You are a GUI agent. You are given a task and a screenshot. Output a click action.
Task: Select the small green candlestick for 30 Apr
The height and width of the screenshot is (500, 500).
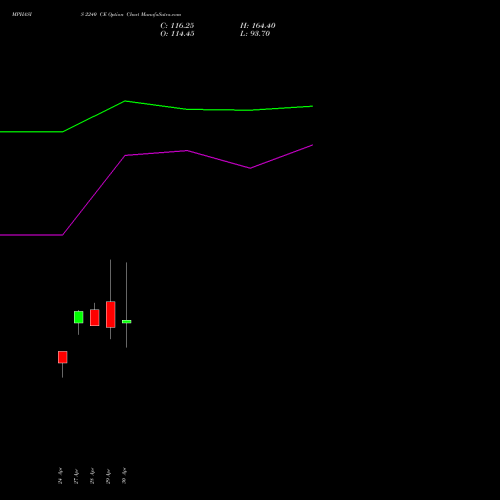click(x=127, y=322)
